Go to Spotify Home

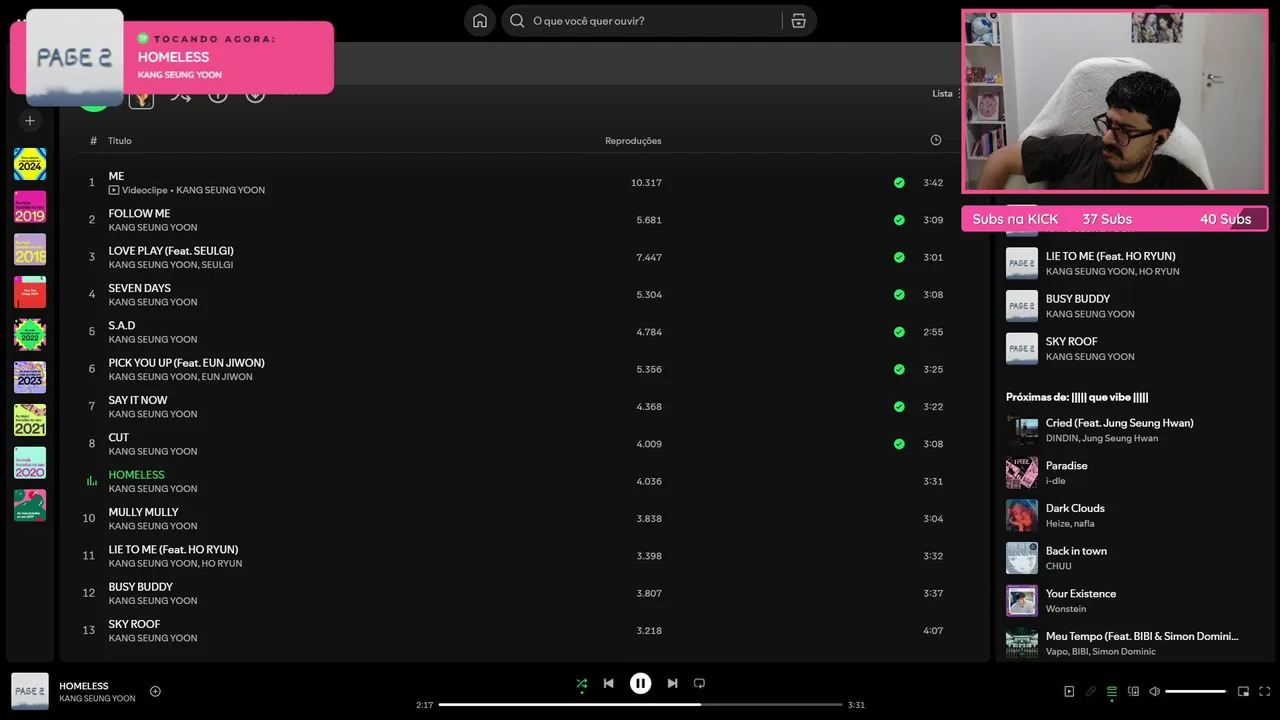tap(480, 21)
